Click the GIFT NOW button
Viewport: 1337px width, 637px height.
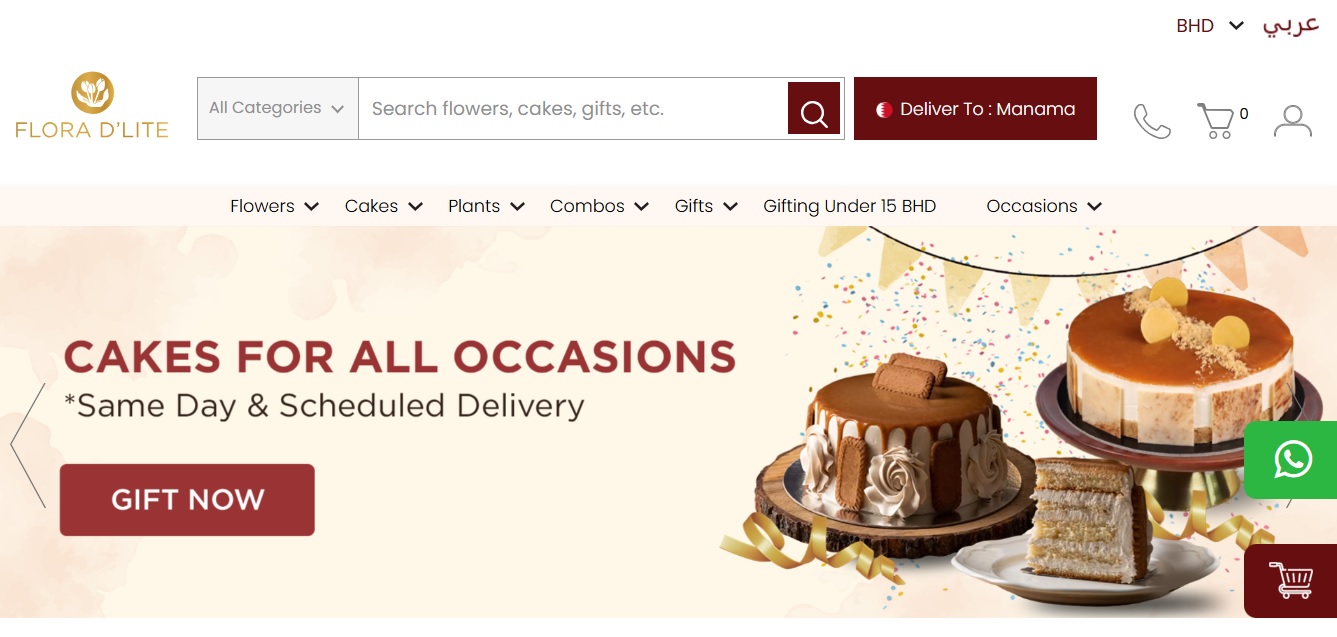tap(187, 499)
